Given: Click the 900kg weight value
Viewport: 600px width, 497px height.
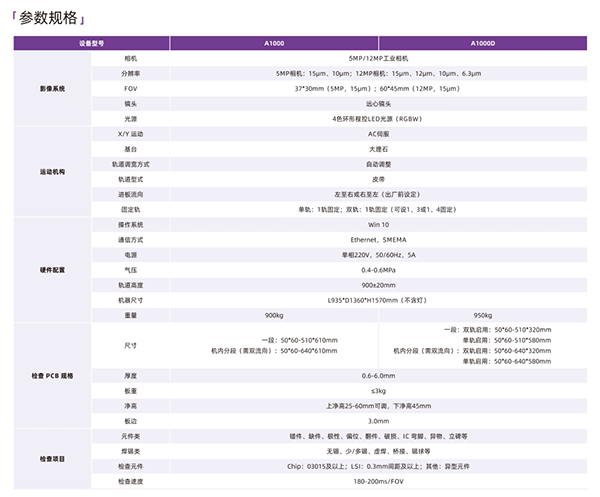Looking at the screenshot, I should [x=273, y=314].
